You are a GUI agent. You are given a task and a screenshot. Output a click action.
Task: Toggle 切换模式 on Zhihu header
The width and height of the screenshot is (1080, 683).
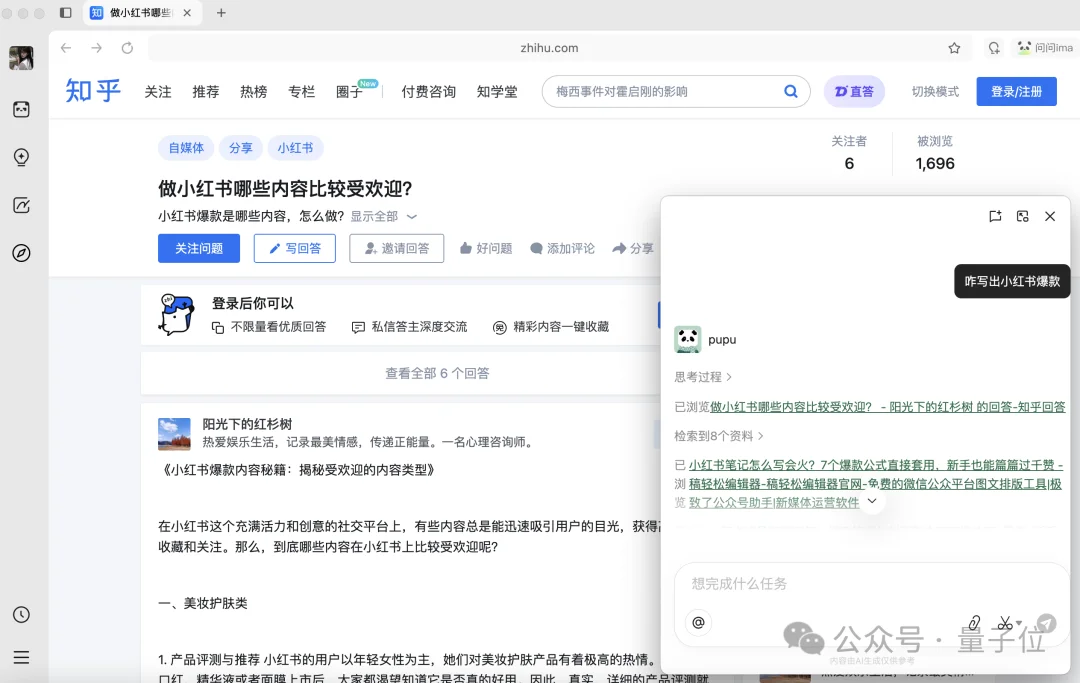point(934,91)
